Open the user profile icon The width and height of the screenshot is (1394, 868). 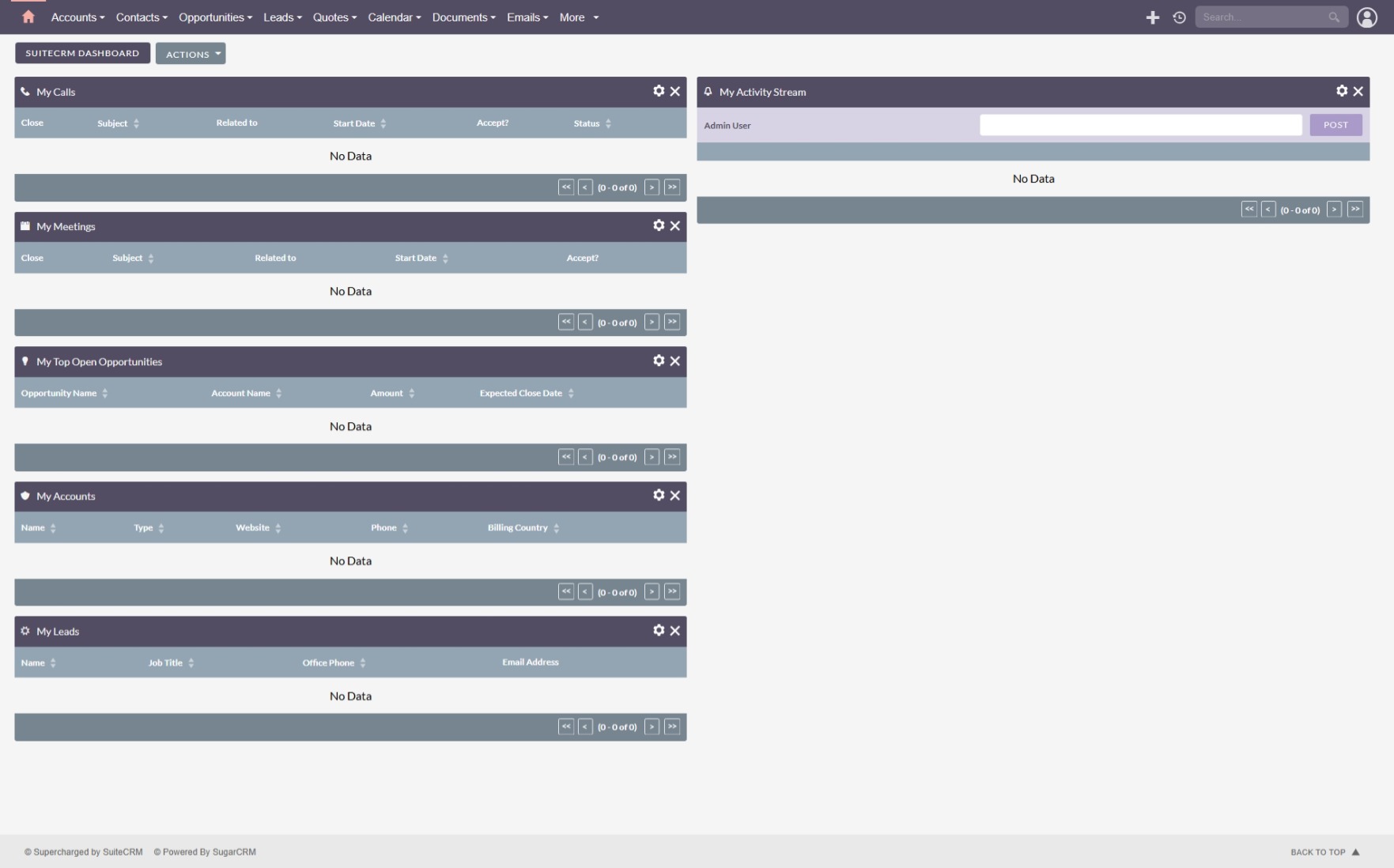(1366, 17)
